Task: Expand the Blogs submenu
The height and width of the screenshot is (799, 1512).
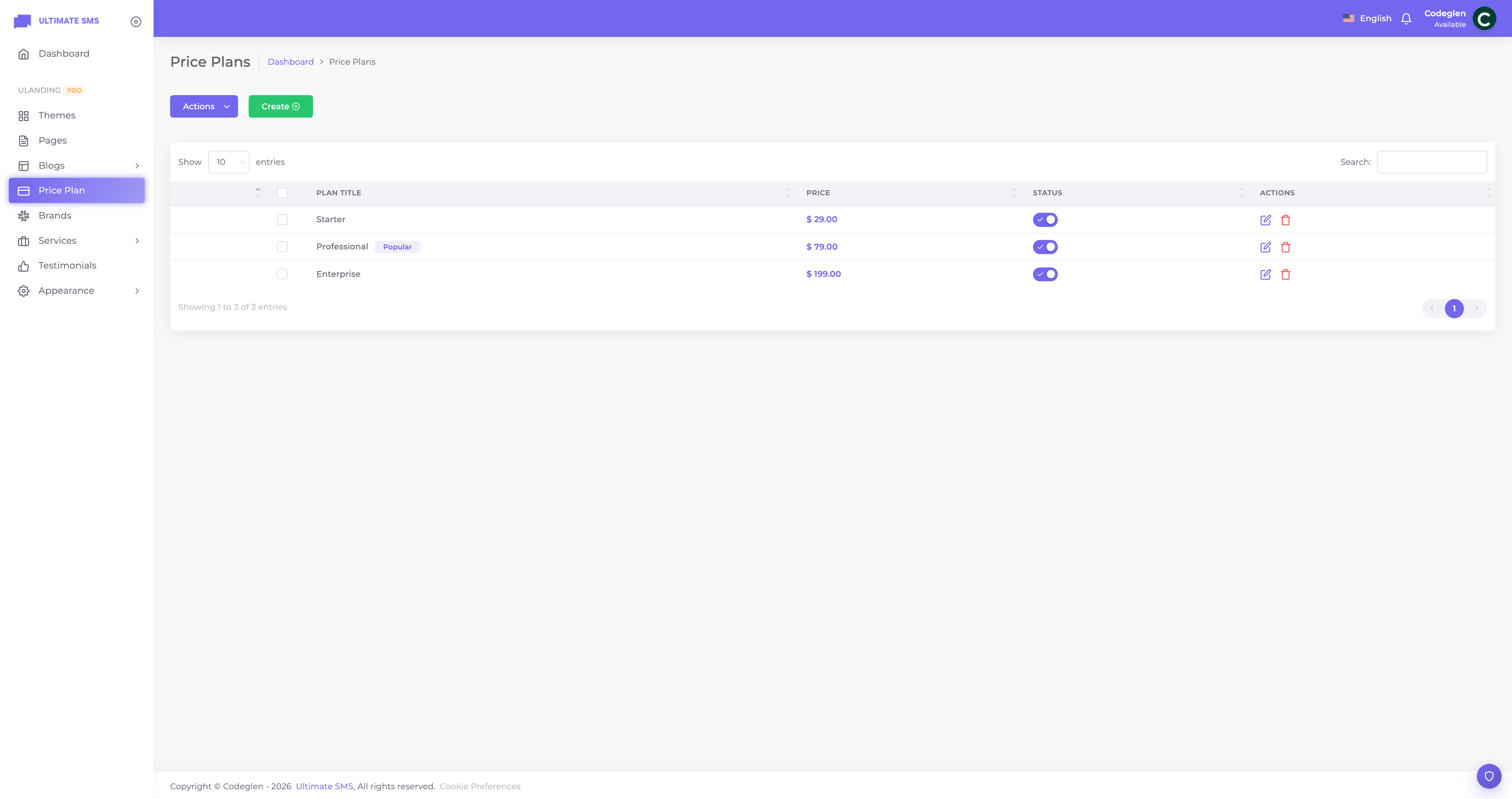Action: 77,166
